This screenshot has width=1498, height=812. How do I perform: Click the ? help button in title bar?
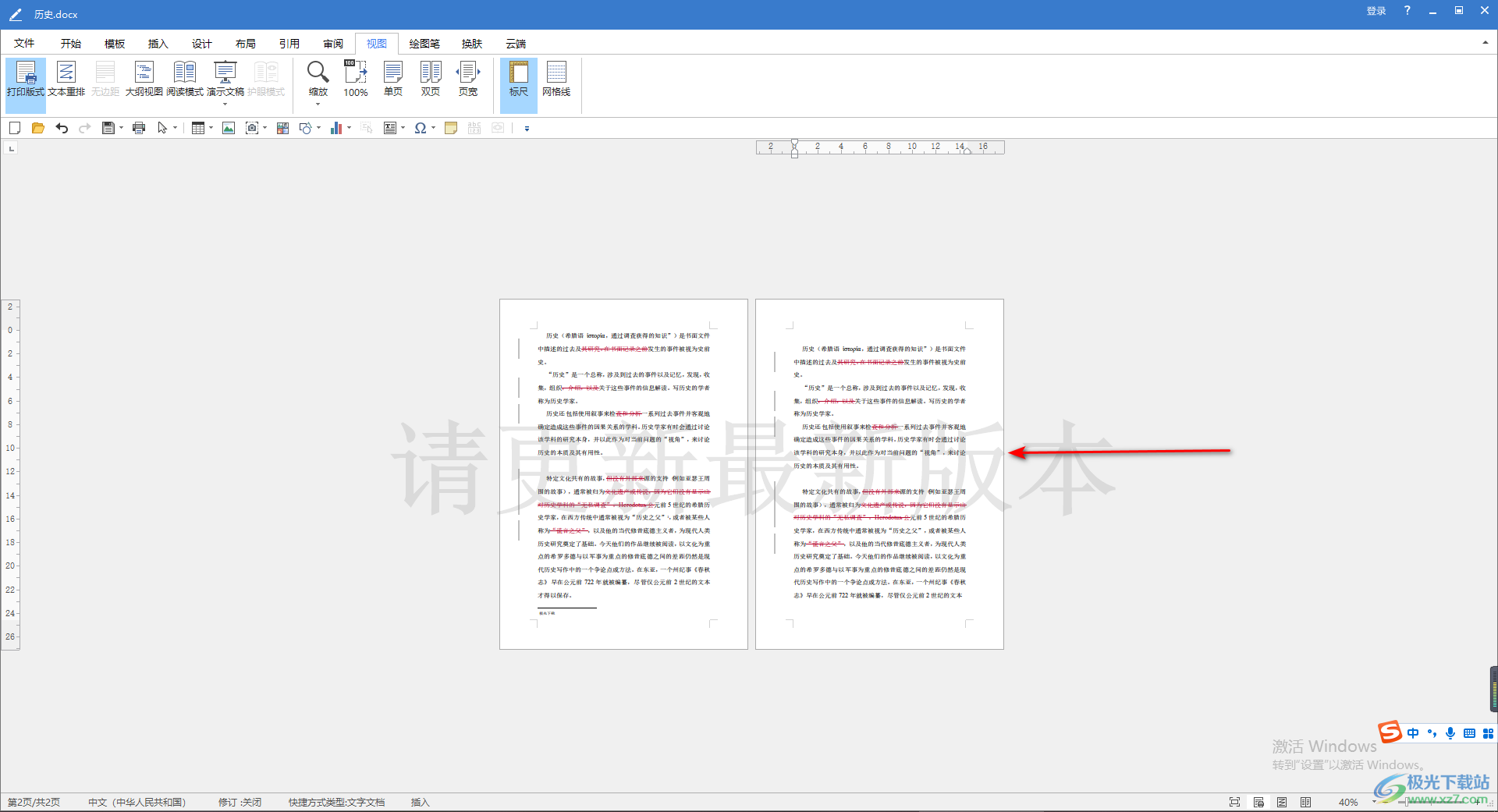click(x=1407, y=11)
